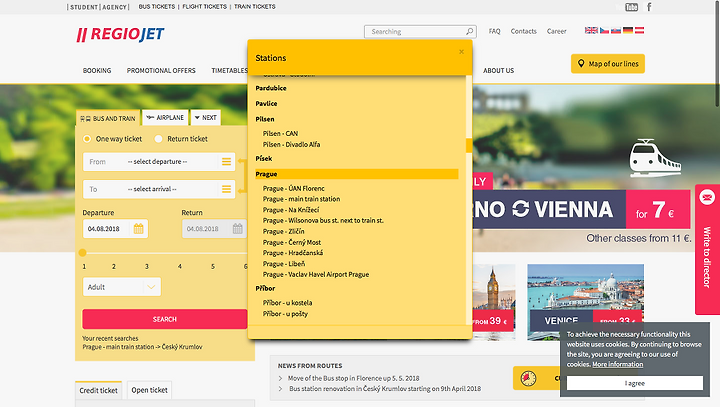Open the Adult passenger type dropdown
This screenshot has width=720, height=407.
[x=122, y=287]
